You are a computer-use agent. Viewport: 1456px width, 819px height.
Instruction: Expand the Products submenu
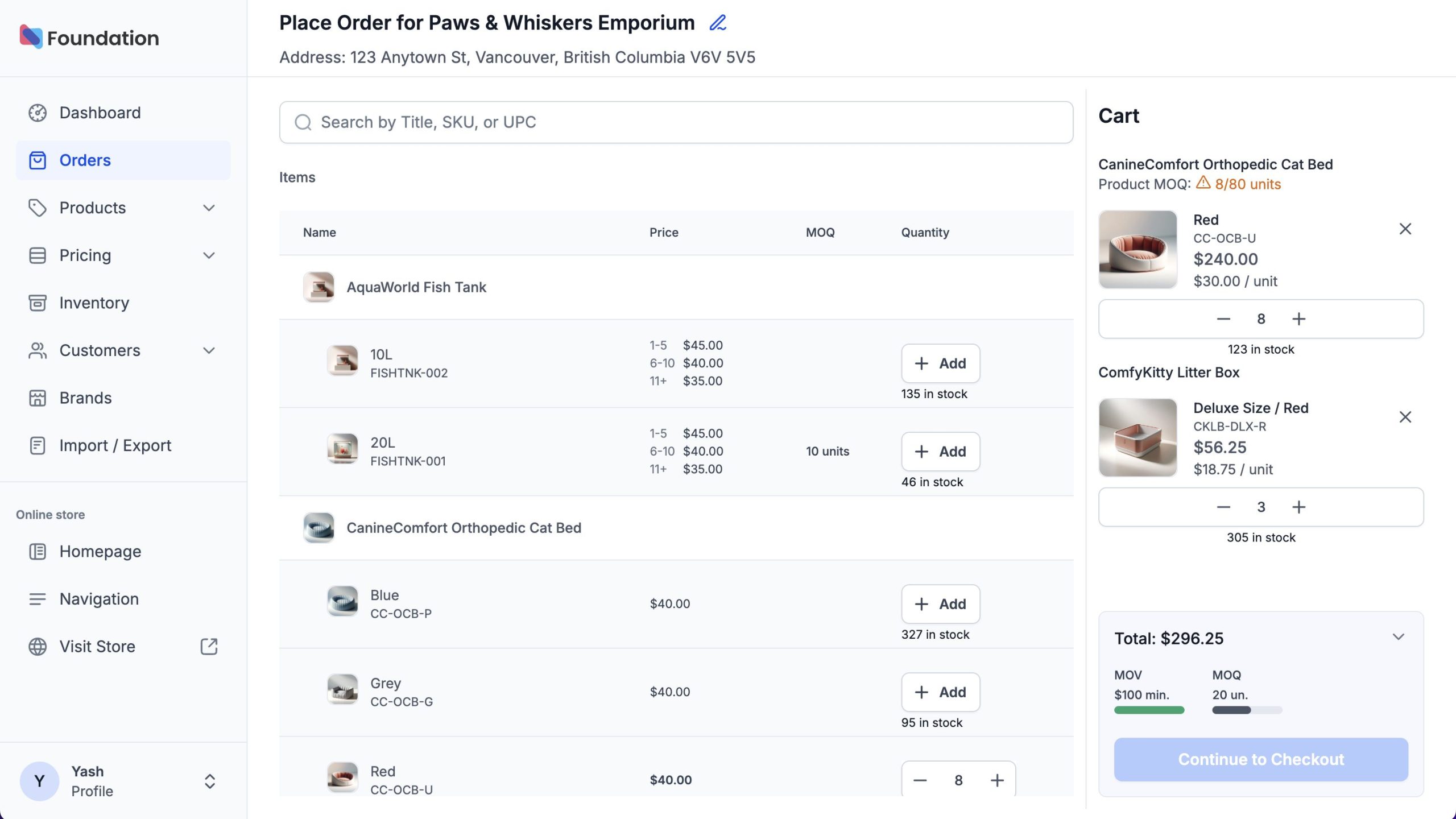[x=209, y=208]
